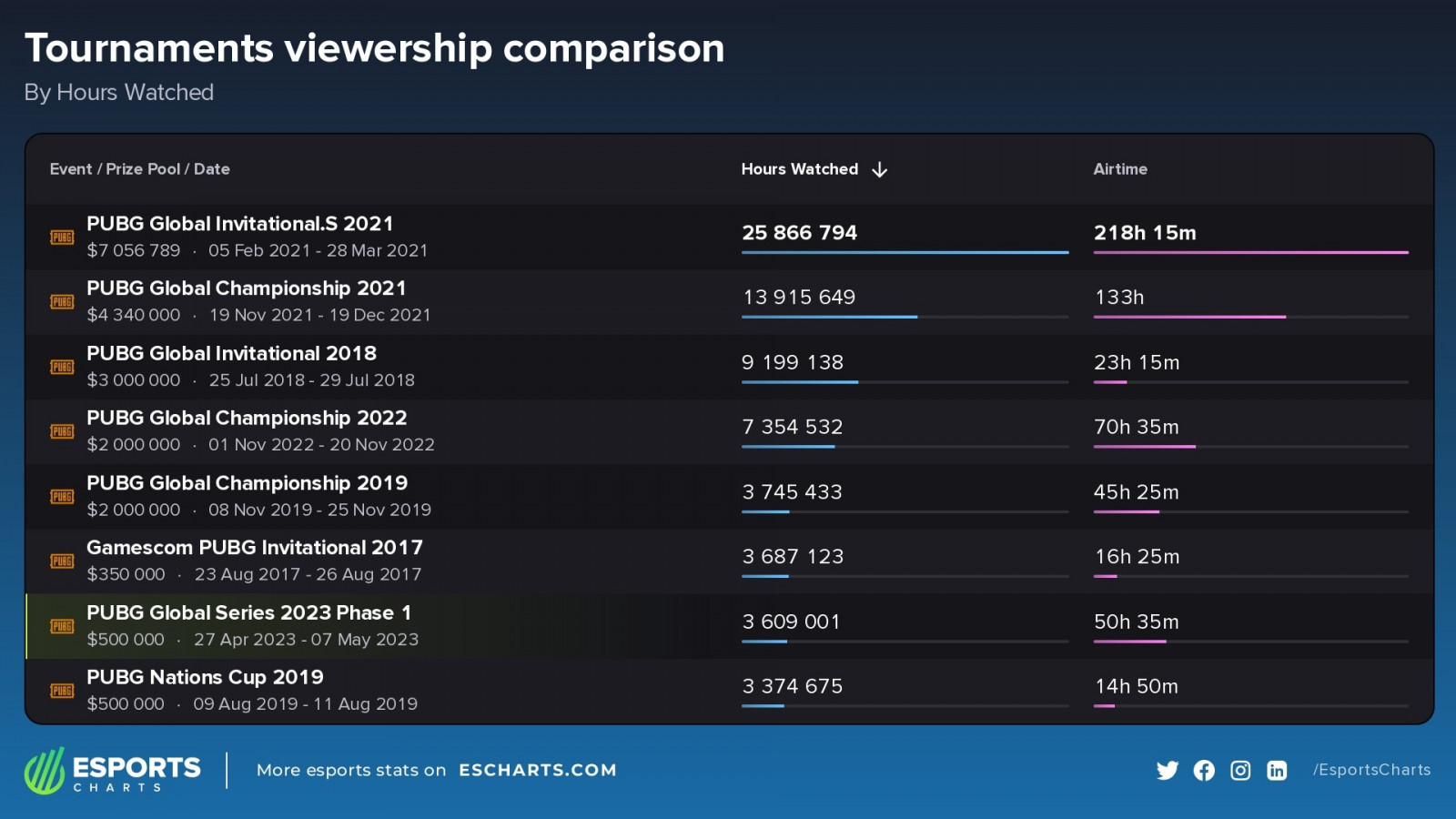
Task: Click the airtime value 45h 25m
Action: click(1137, 492)
